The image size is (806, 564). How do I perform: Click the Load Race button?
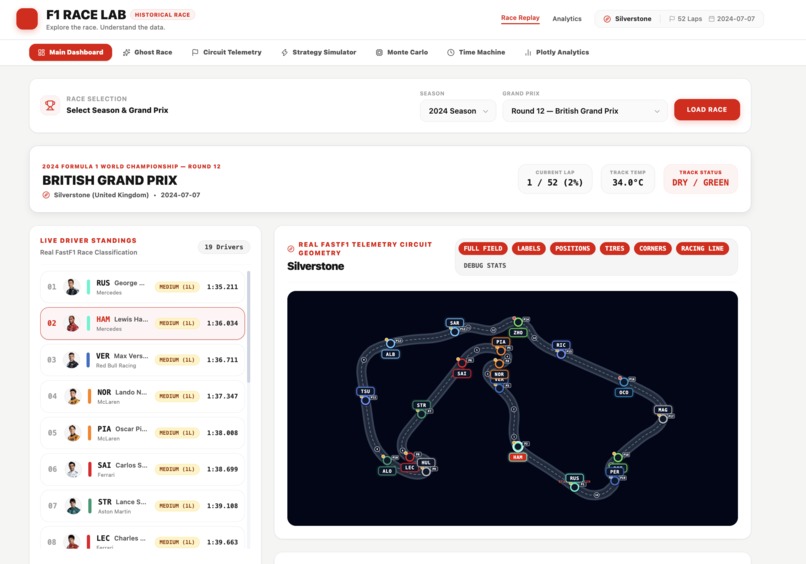[707, 110]
